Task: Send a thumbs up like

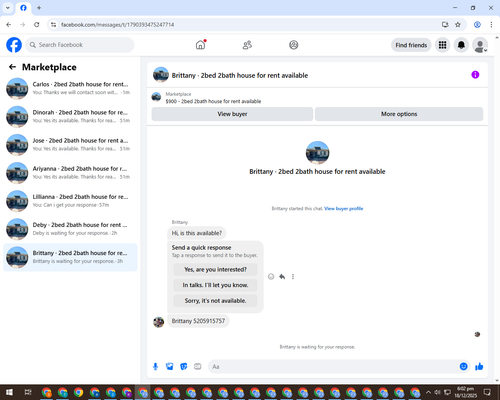Action: click(x=479, y=367)
